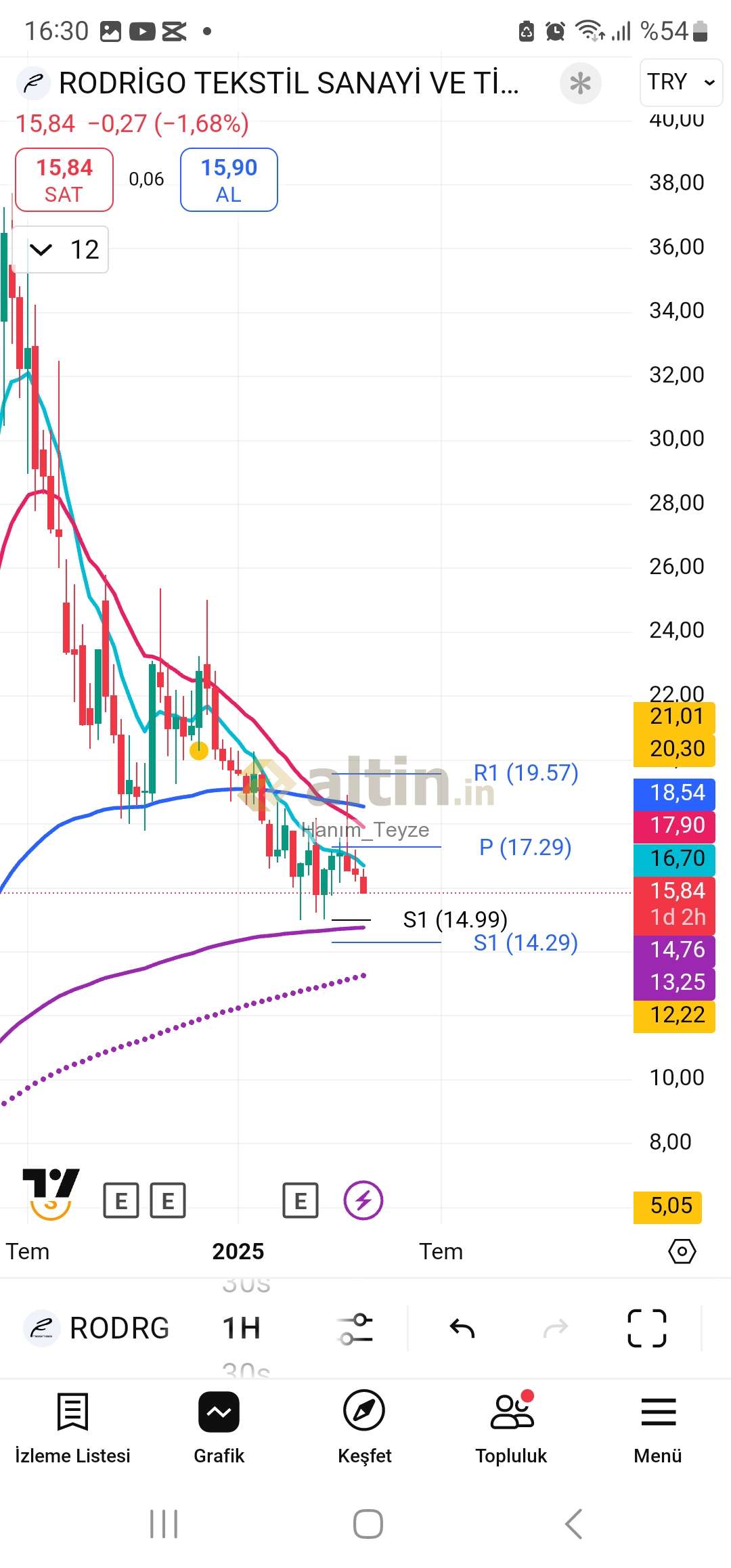Tap the 20,30 yellow price label
The height and width of the screenshot is (1568, 731).
tap(675, 749)
